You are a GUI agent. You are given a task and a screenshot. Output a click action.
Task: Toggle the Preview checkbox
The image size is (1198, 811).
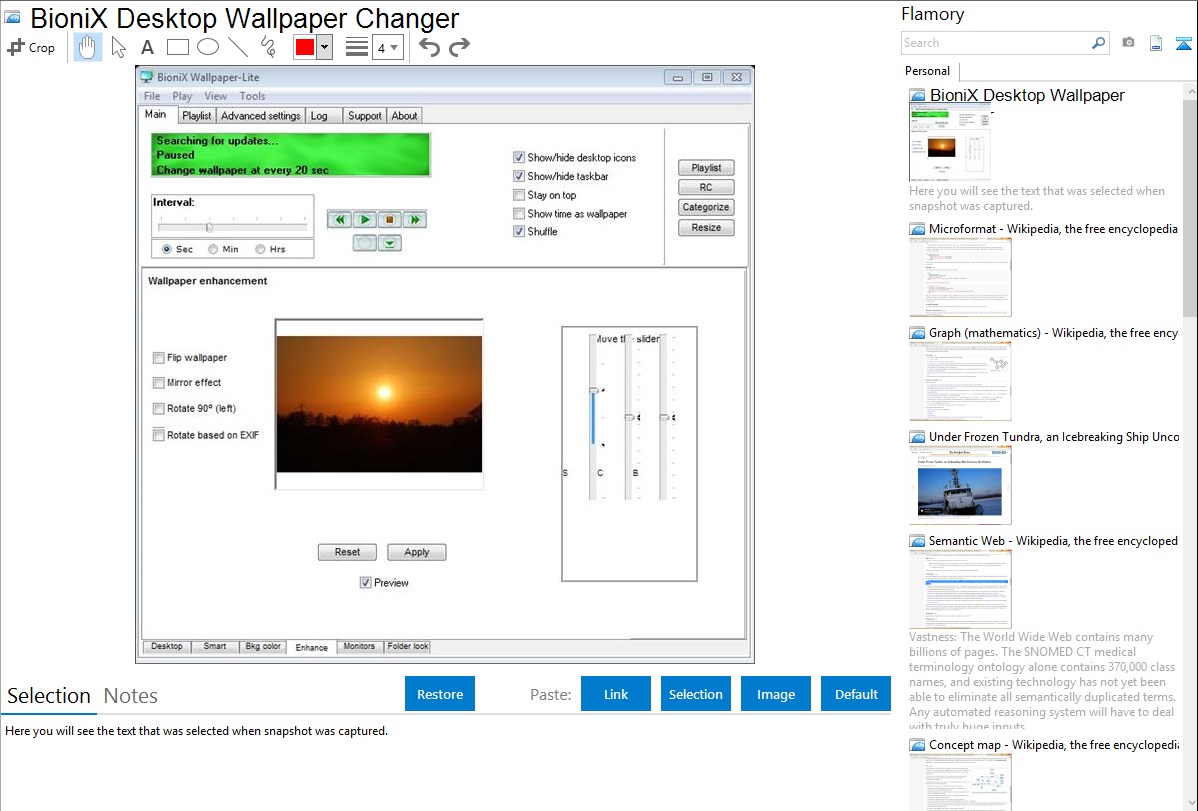366,582
